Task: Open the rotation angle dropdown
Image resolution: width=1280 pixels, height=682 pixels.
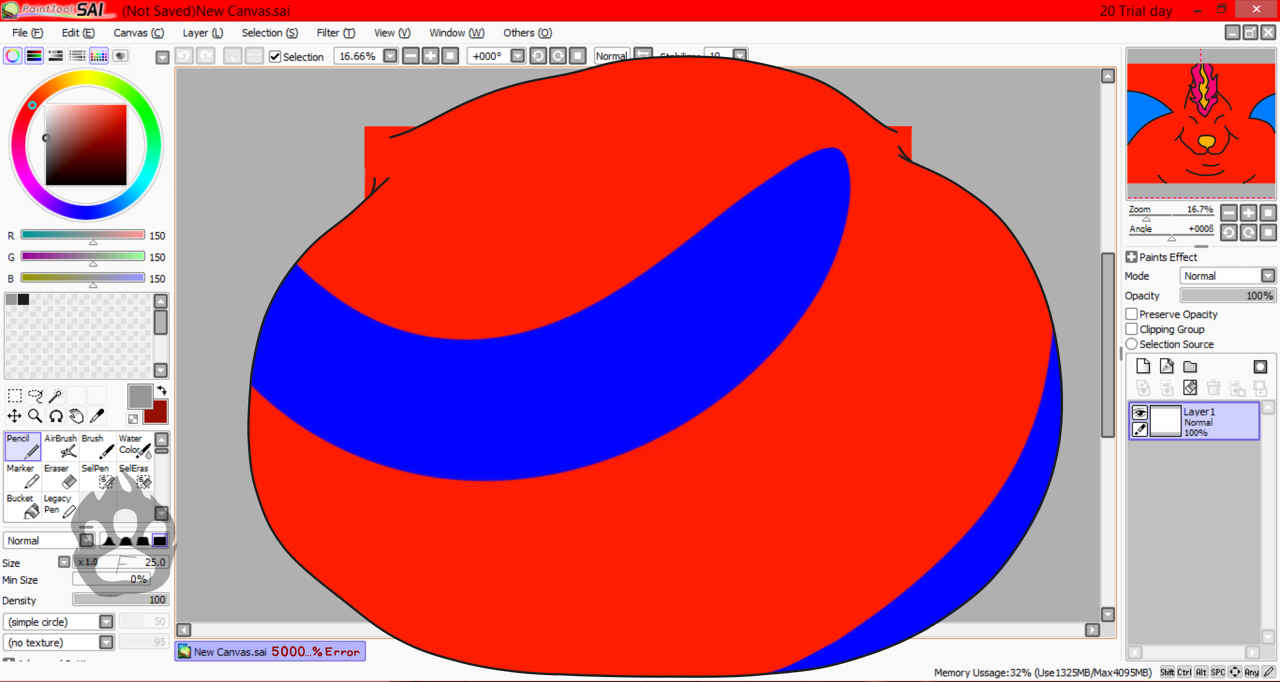Action: 518,56
